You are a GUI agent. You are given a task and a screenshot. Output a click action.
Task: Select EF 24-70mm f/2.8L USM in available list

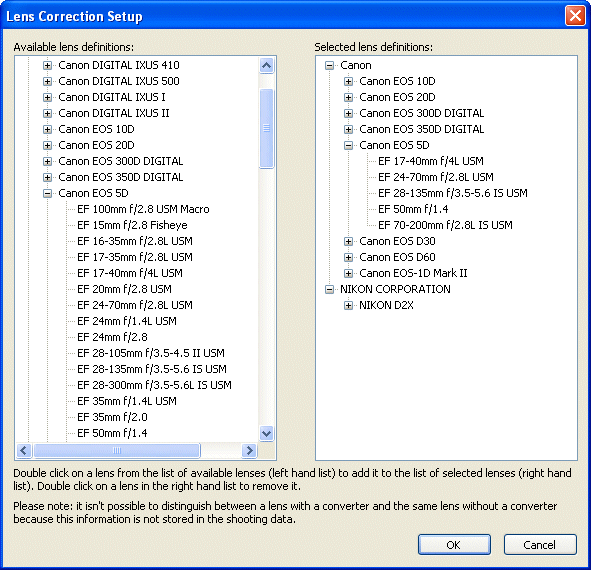[135, 305]
